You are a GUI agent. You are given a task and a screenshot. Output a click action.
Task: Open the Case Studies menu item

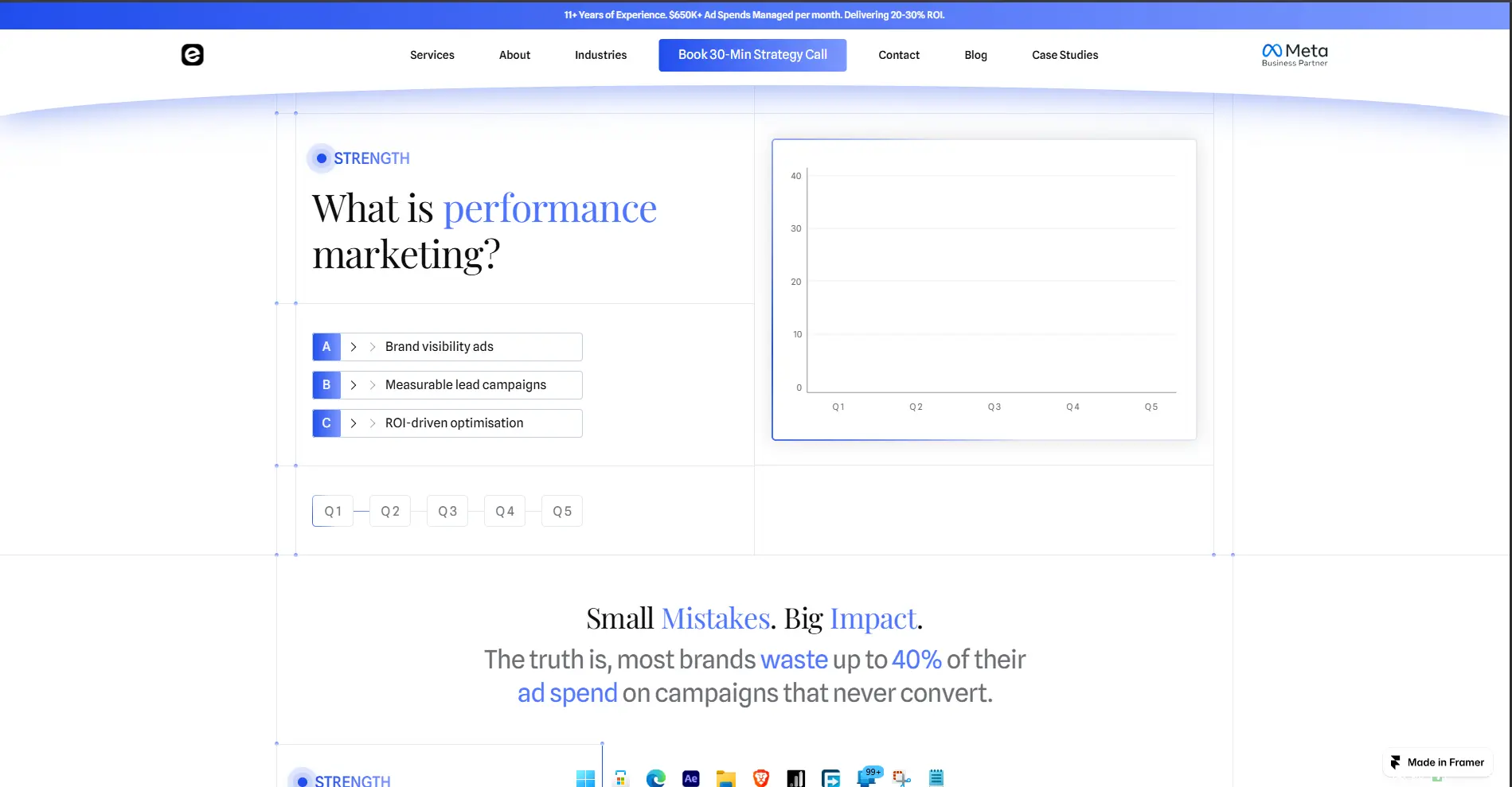pyautogui.click(x=1065, y=55)
